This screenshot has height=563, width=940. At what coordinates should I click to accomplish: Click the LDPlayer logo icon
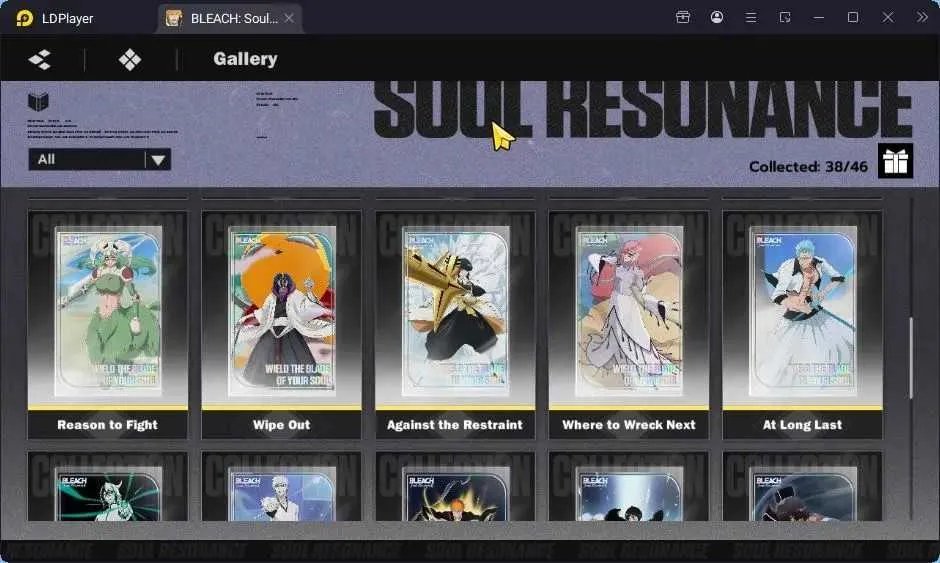pos(25,18)
